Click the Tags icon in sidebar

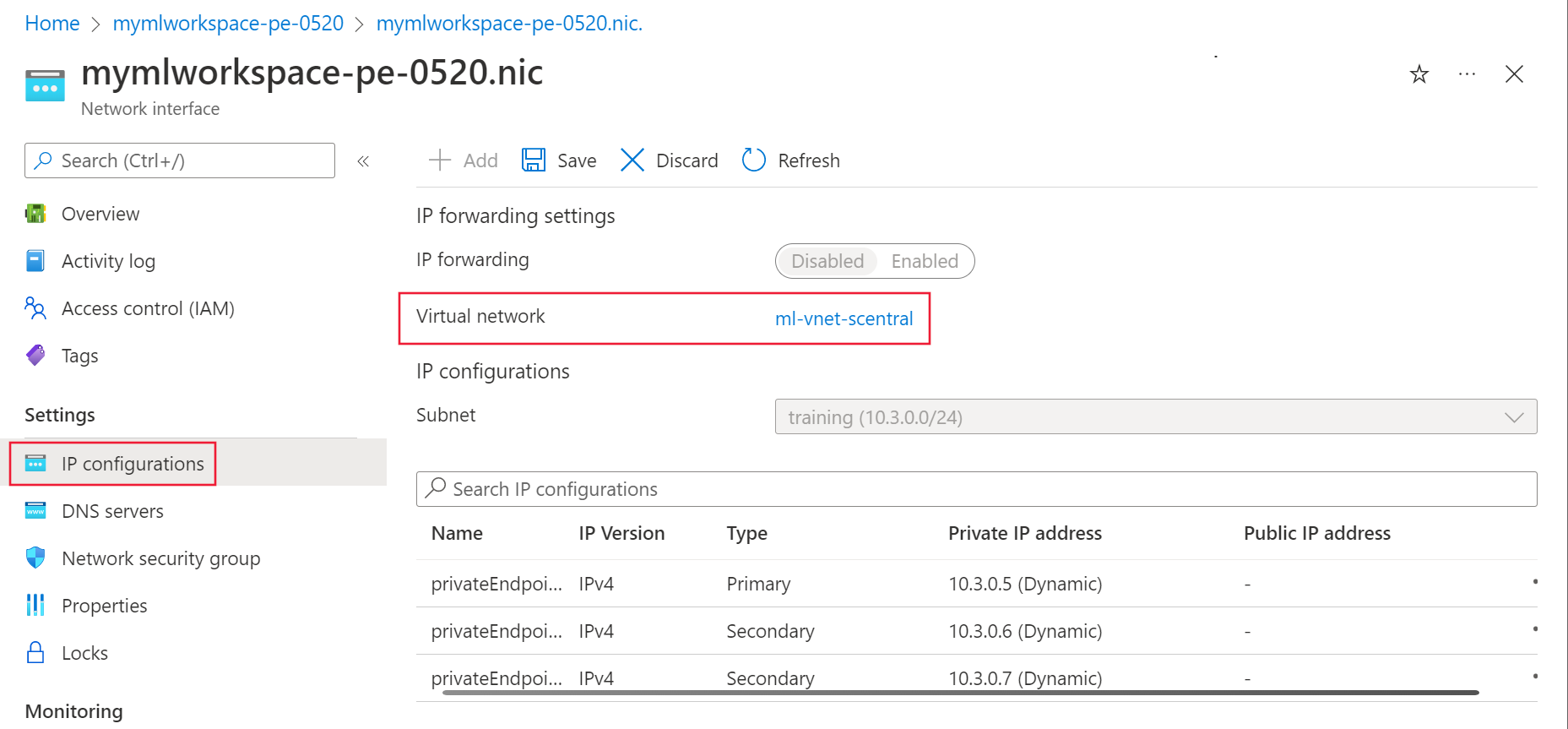tap(35, 356)
